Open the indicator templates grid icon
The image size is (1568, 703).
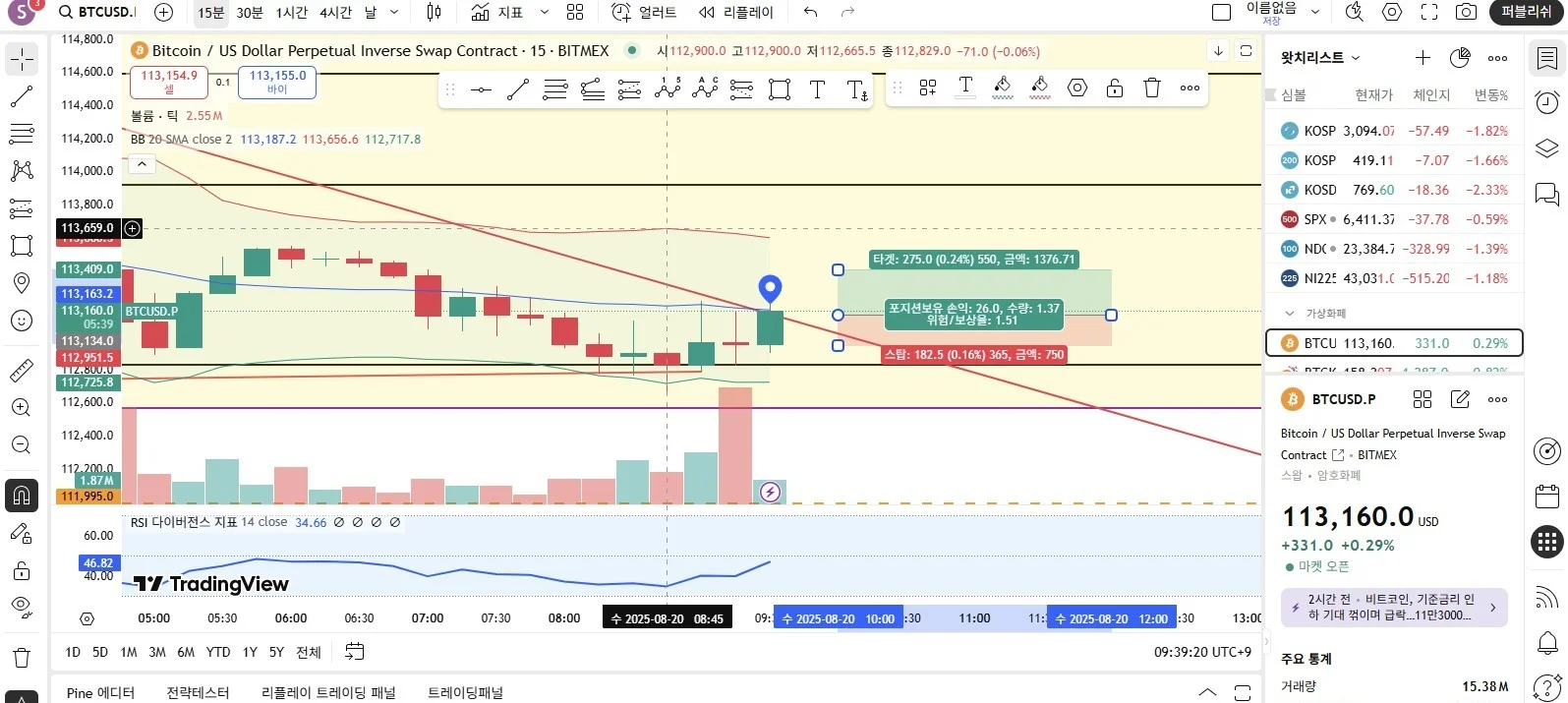tap(575, 13)
